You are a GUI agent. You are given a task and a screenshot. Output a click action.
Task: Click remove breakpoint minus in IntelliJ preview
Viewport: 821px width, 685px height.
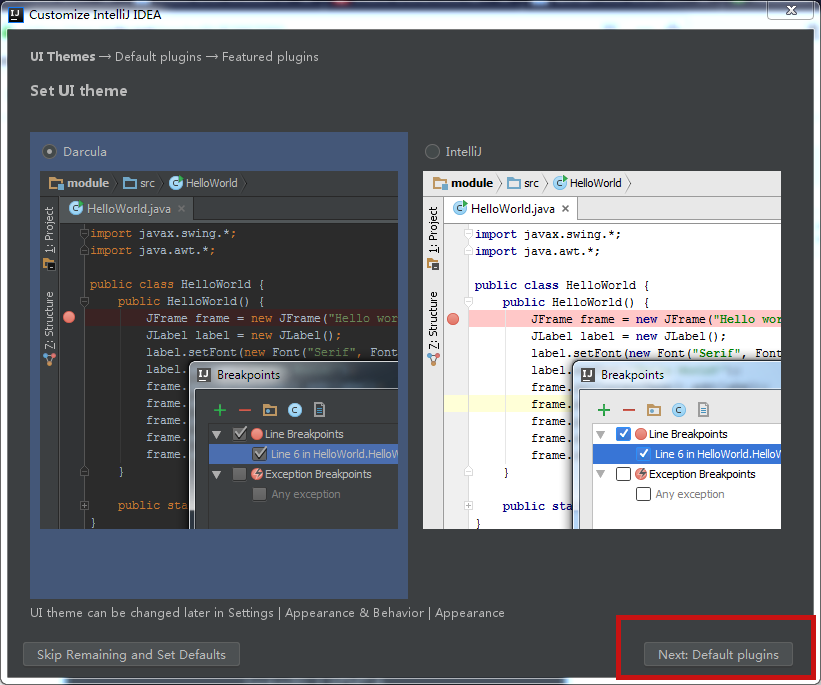click(x=629, y=410)
